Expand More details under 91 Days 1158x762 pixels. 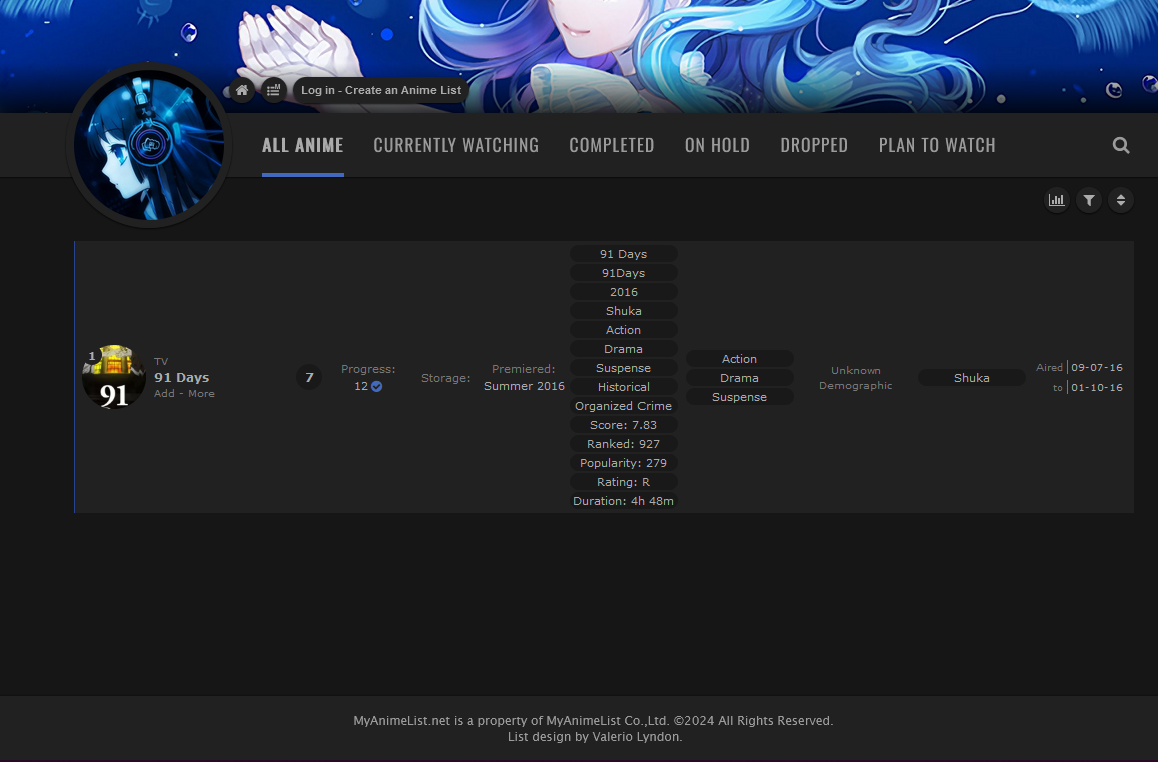[201, 393]
